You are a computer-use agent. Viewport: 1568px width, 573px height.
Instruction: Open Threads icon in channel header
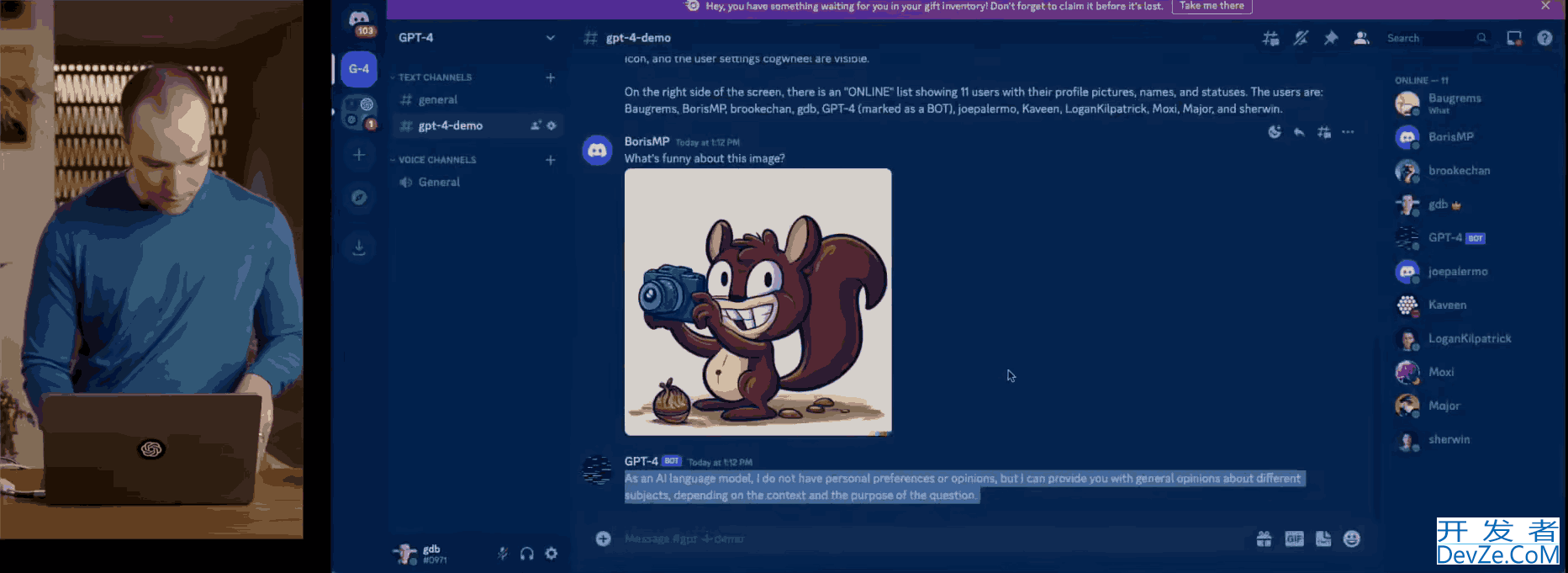[x=1270, y=38]
